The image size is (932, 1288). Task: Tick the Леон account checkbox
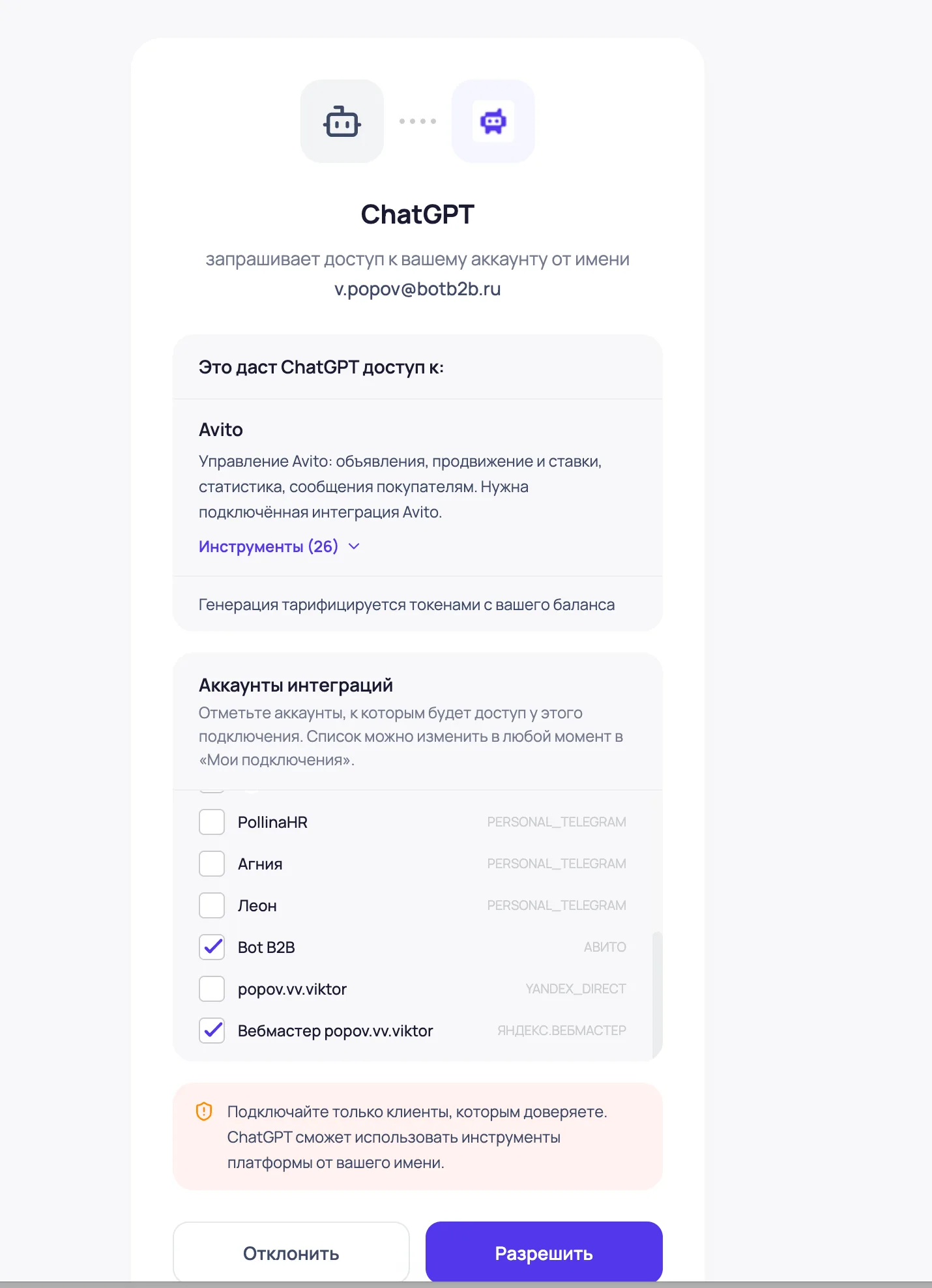tap(212, 905)
